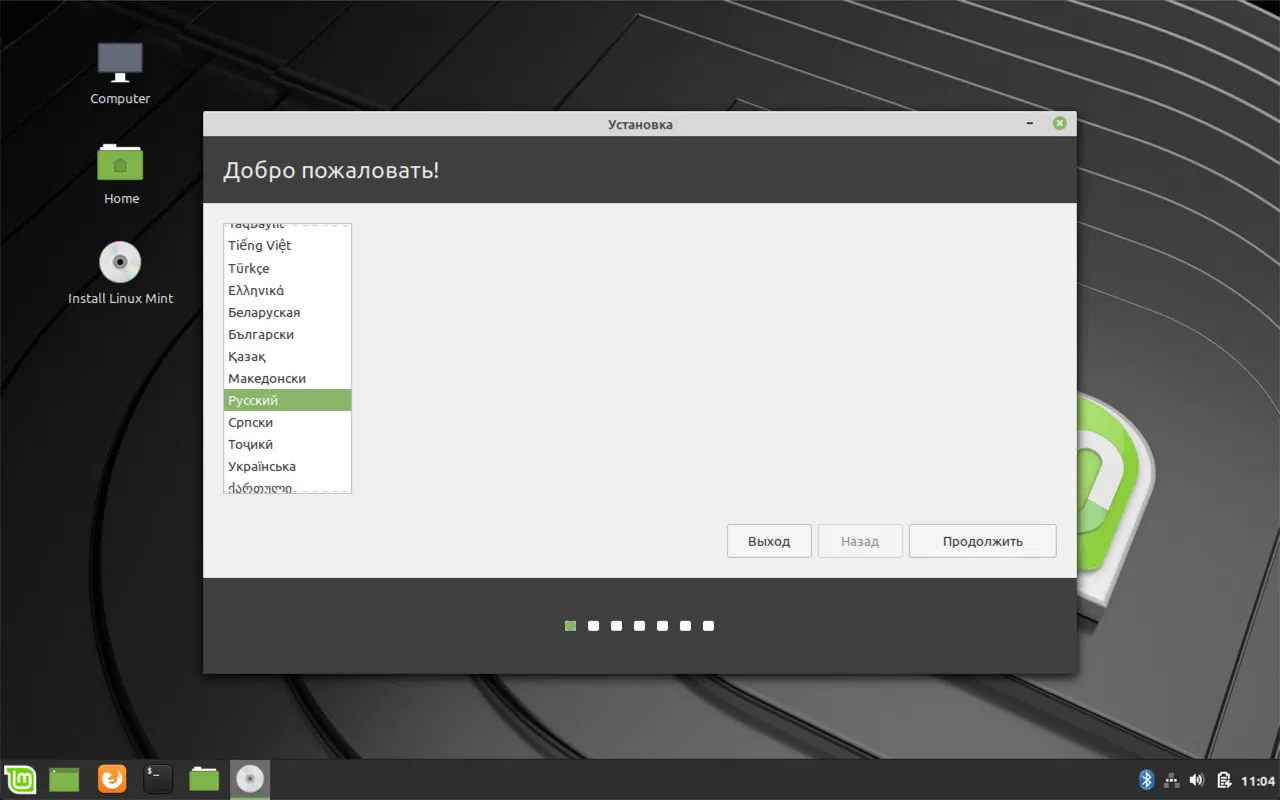Choose Српски in the language list

click(x=287, y=422)
